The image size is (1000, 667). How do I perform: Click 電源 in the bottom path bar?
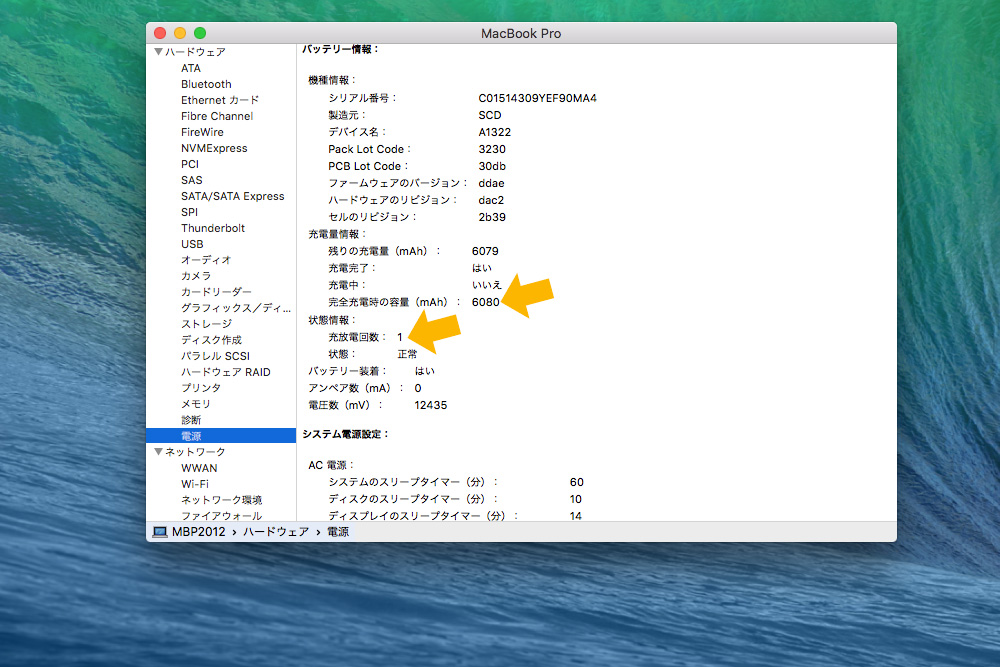click(338, 532)
